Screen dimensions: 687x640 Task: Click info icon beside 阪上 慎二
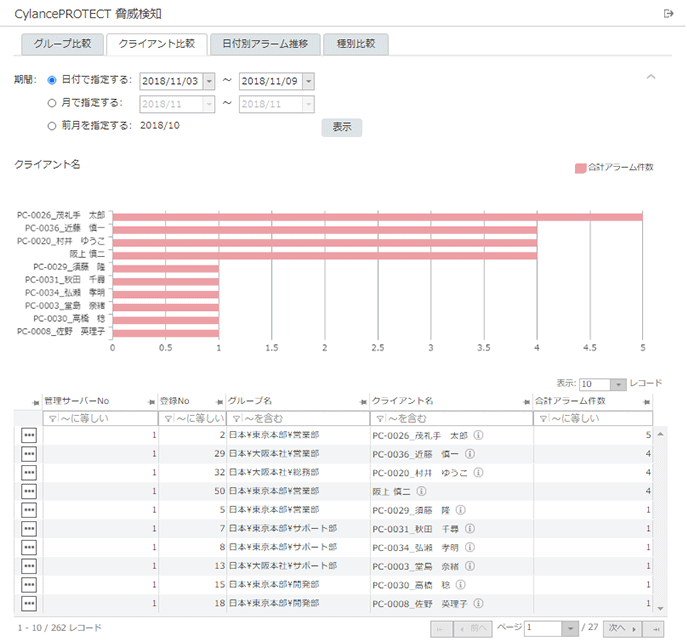(421, 491)
